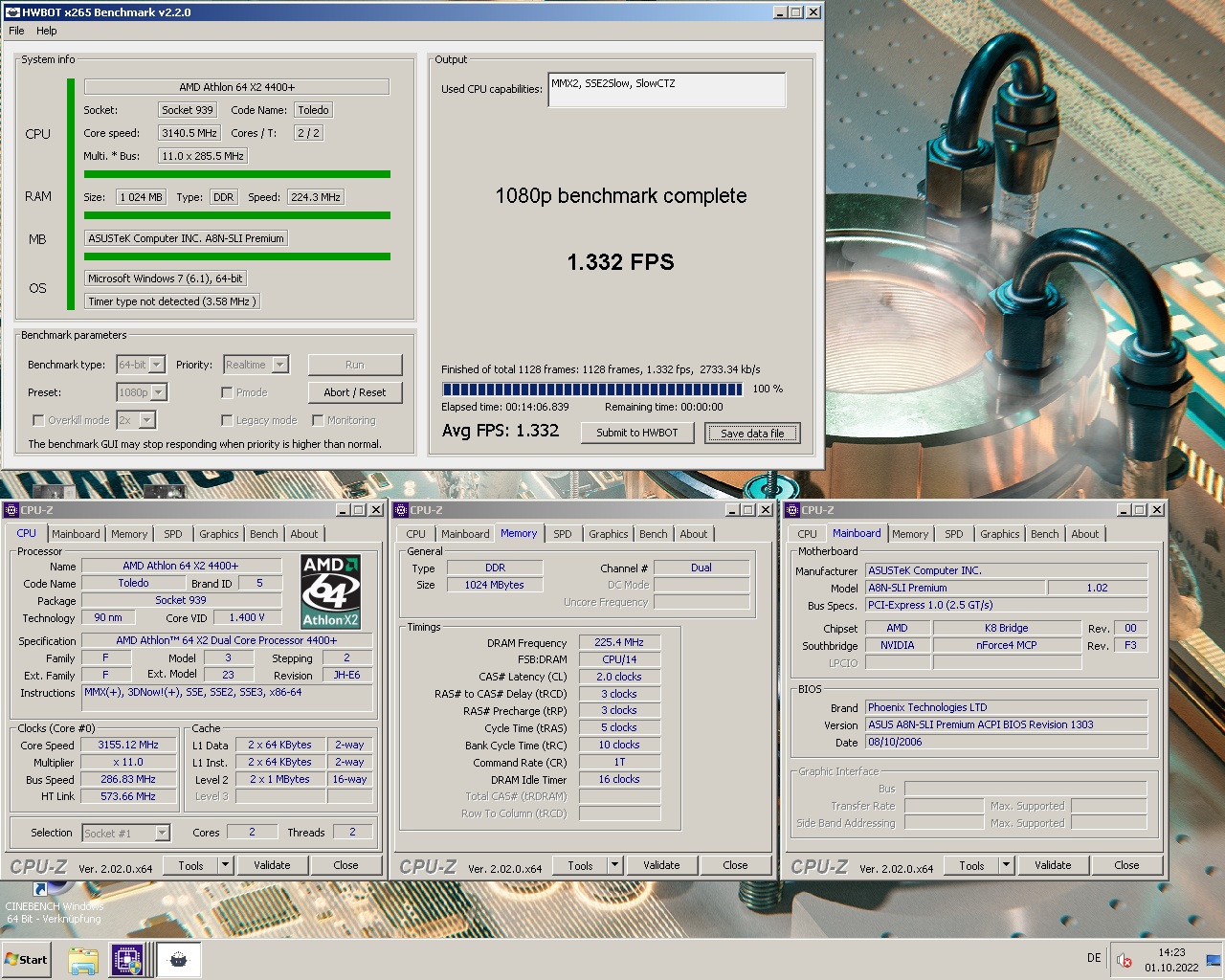Screen dimensions: 1225x980
Task: Click the Core Speed 3155.12 MHz value in CPU-Z
Action: (x=128, y=745)
